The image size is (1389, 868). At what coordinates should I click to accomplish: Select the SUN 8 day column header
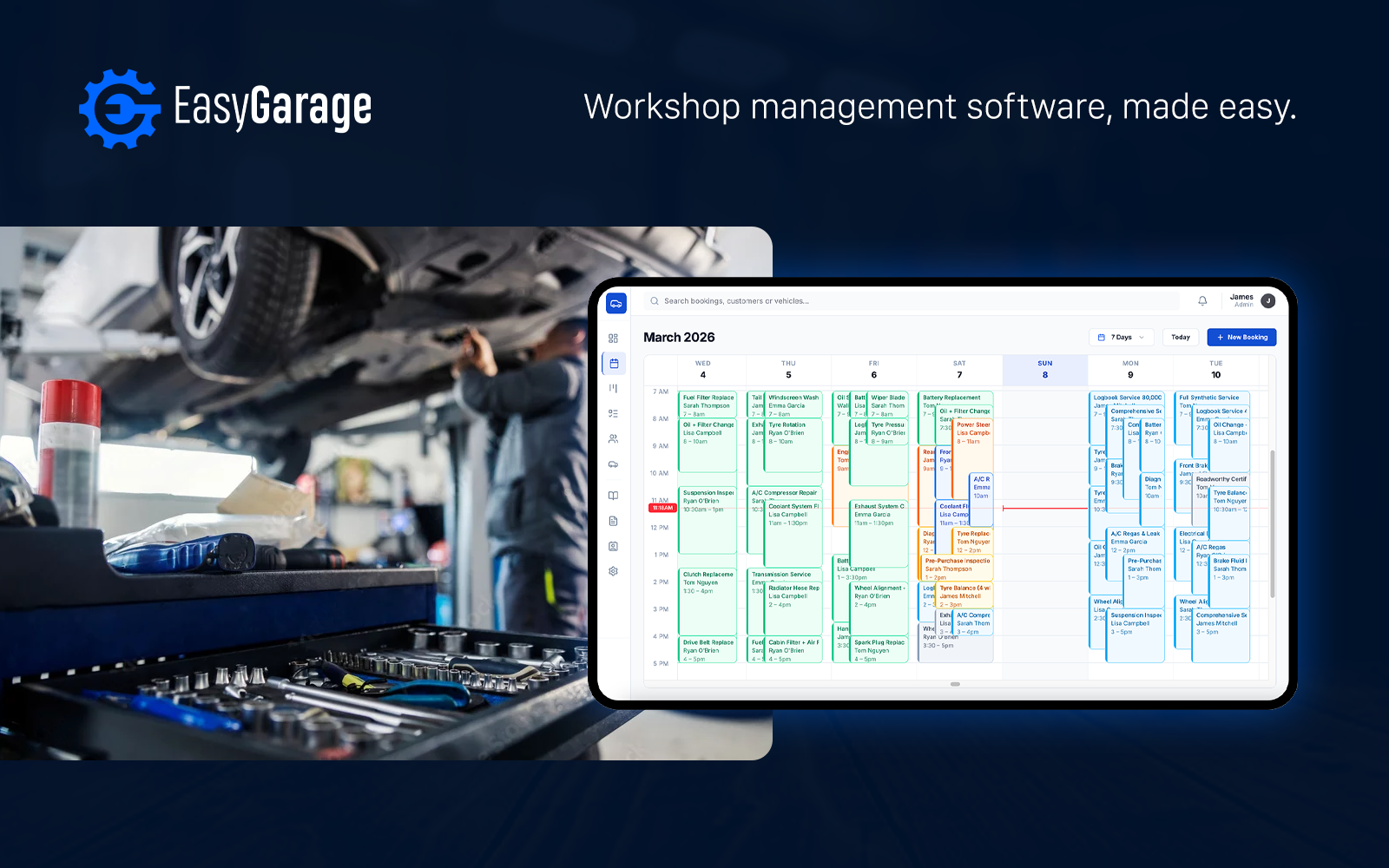click(x=1044, y=368)
